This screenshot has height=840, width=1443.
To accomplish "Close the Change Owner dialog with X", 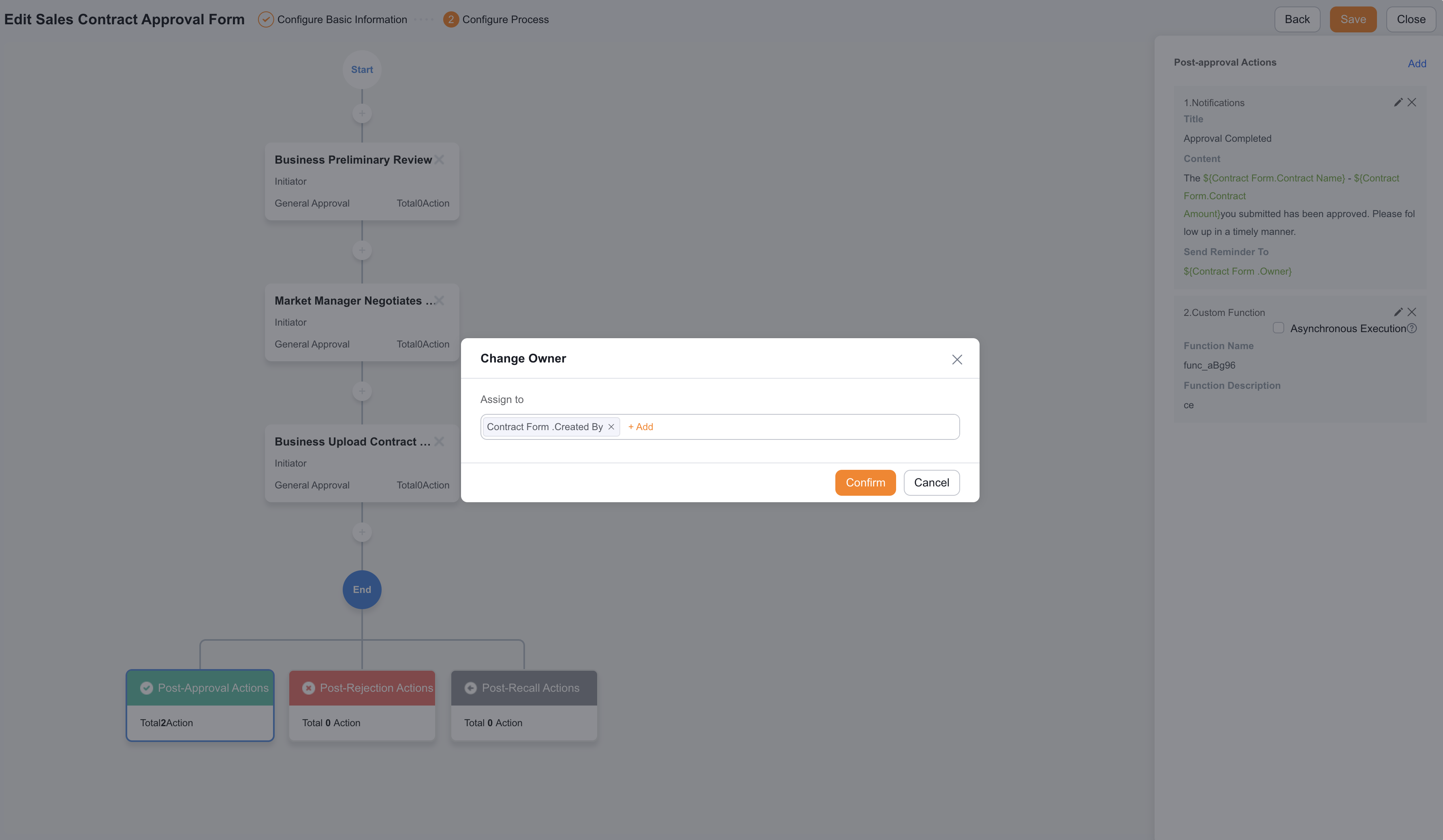I will pyautogui.click(x=957, y=360).
